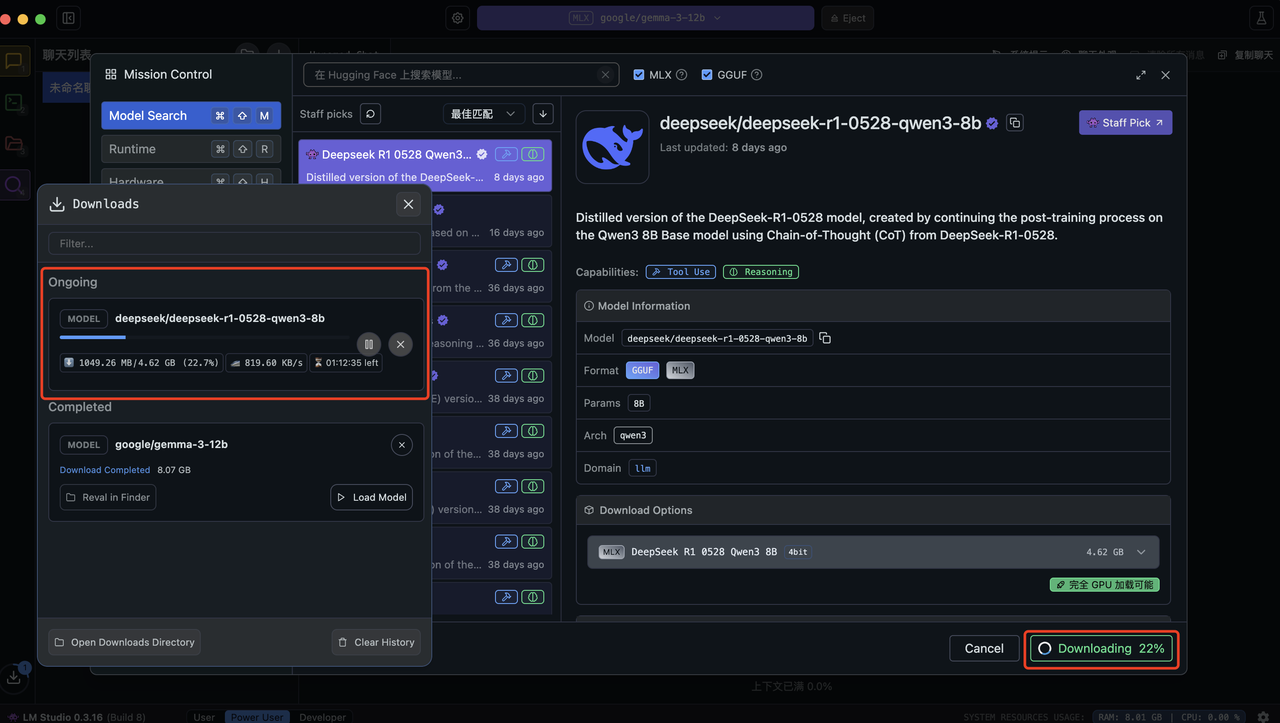This screenshot has width=1280, height=723.
Task: Open the 最佳匹配 sort dropdown
Action: pos(484,114)
